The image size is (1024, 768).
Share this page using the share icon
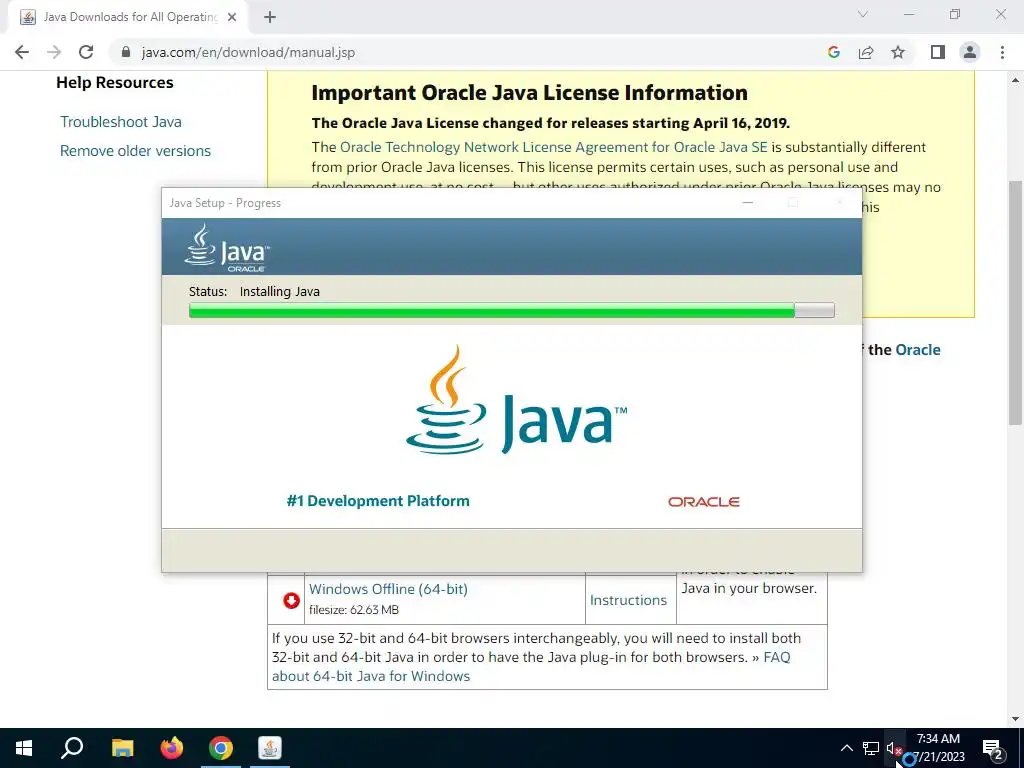[x=866, y=52]
